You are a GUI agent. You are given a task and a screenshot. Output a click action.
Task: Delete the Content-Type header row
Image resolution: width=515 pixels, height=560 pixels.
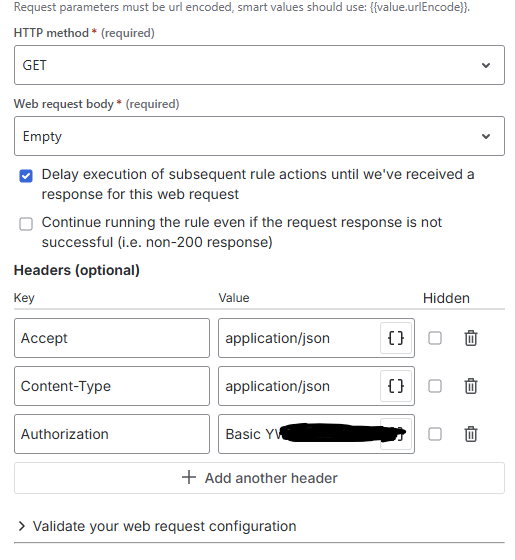pos(471,386)
